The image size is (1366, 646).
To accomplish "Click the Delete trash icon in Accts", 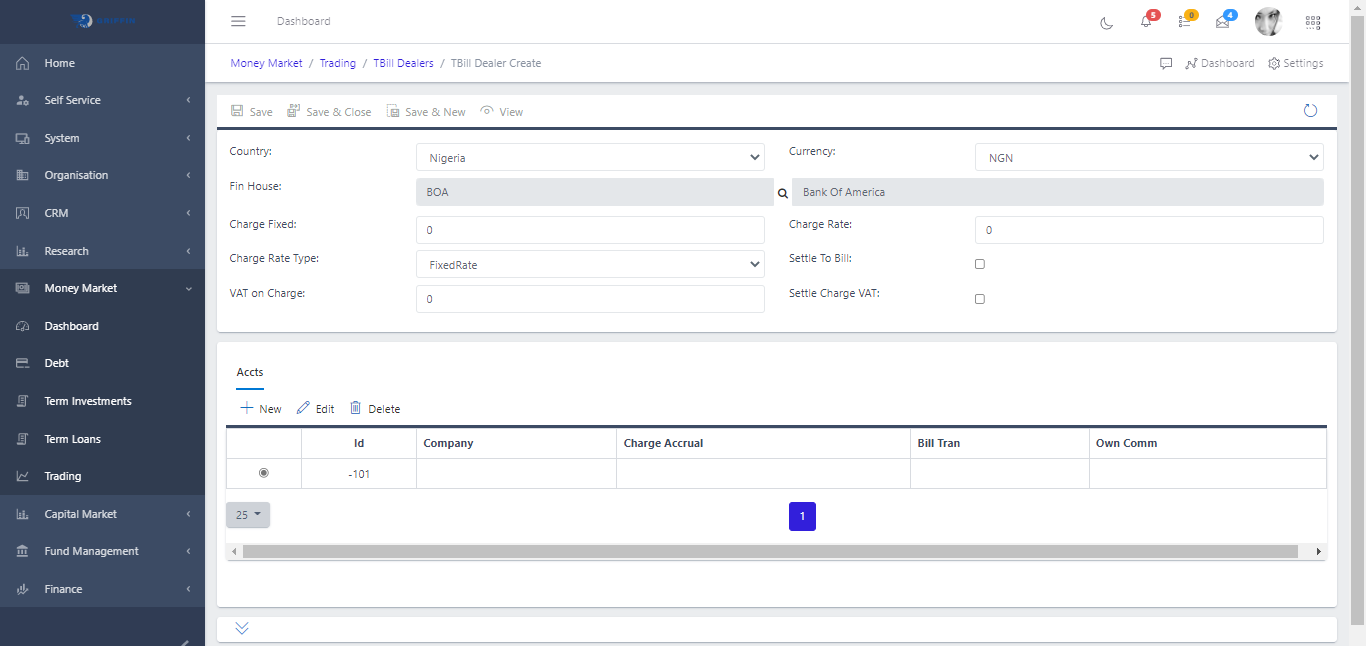I will pos(355,408).
